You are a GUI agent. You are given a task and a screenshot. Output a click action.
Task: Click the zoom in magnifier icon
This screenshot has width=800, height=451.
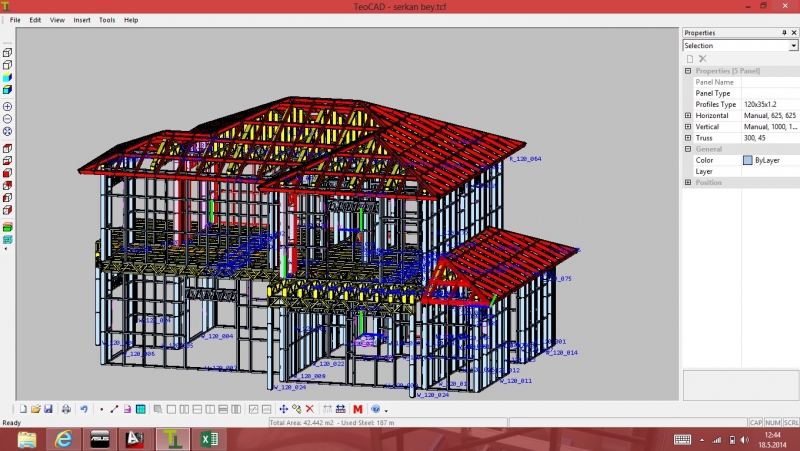(7, 106)
